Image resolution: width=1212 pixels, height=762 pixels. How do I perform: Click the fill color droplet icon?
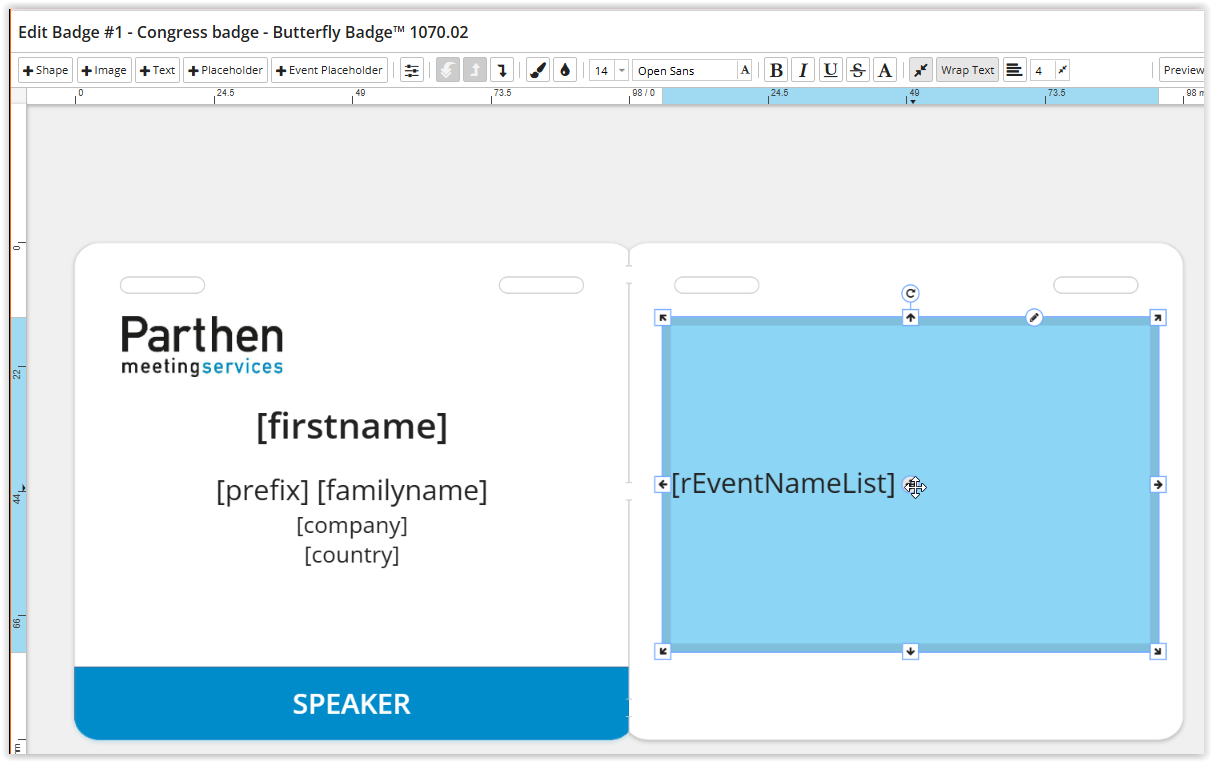click(565, 71)
